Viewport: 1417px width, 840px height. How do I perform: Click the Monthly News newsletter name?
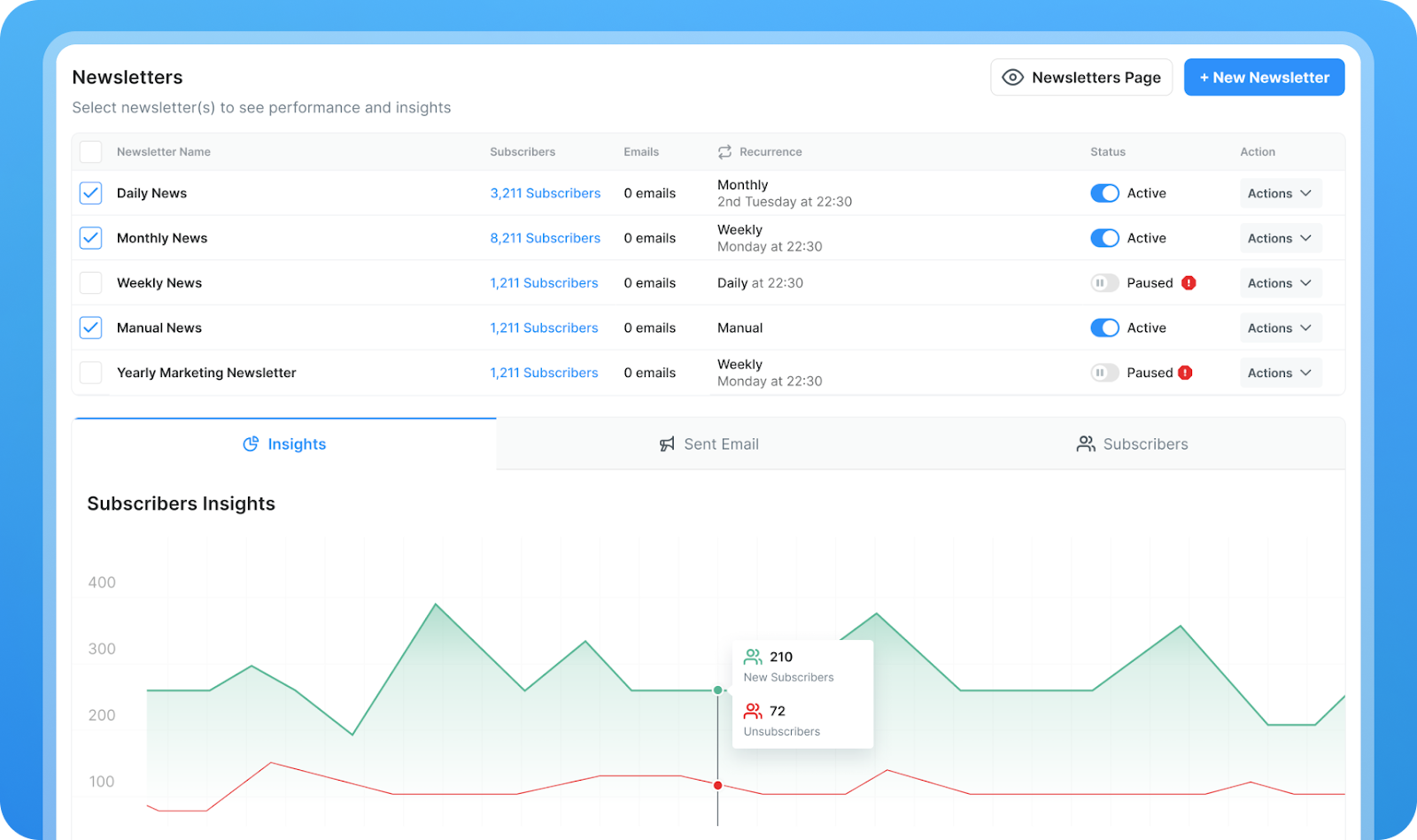pyautogui.click(x=162, y=238)
